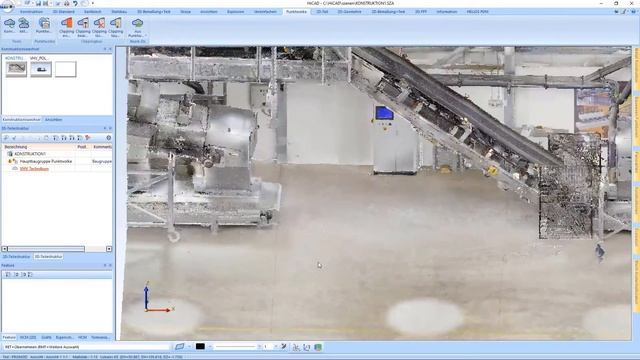Select the Eigensch... bottom tab

[64, 338]
